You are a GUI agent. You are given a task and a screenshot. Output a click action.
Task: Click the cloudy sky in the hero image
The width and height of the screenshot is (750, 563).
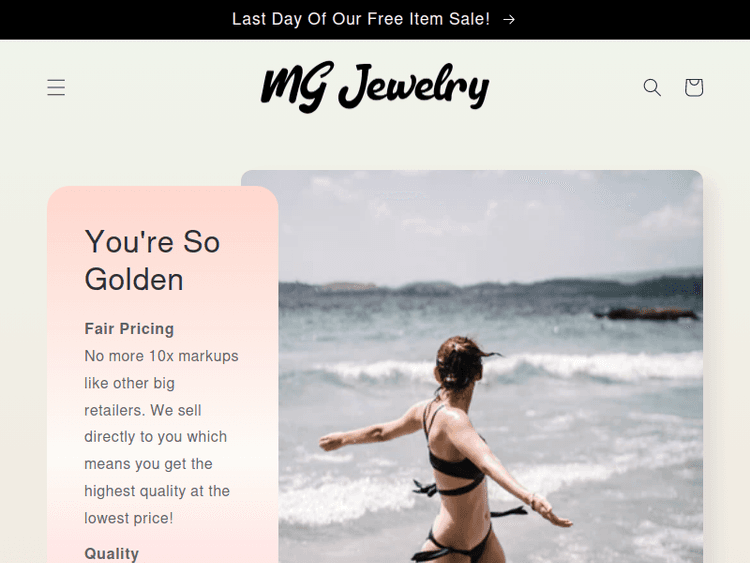pyautogui.click(x=472, y=225)
